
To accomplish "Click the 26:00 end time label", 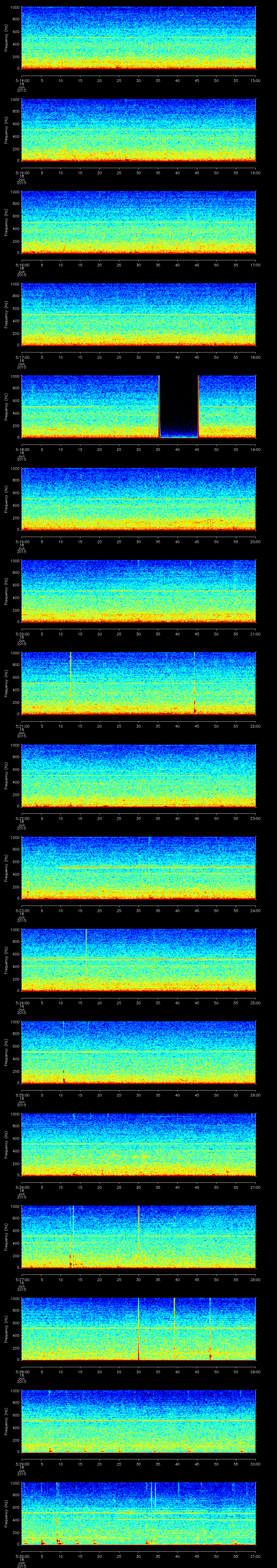I will pos(255,1095).
